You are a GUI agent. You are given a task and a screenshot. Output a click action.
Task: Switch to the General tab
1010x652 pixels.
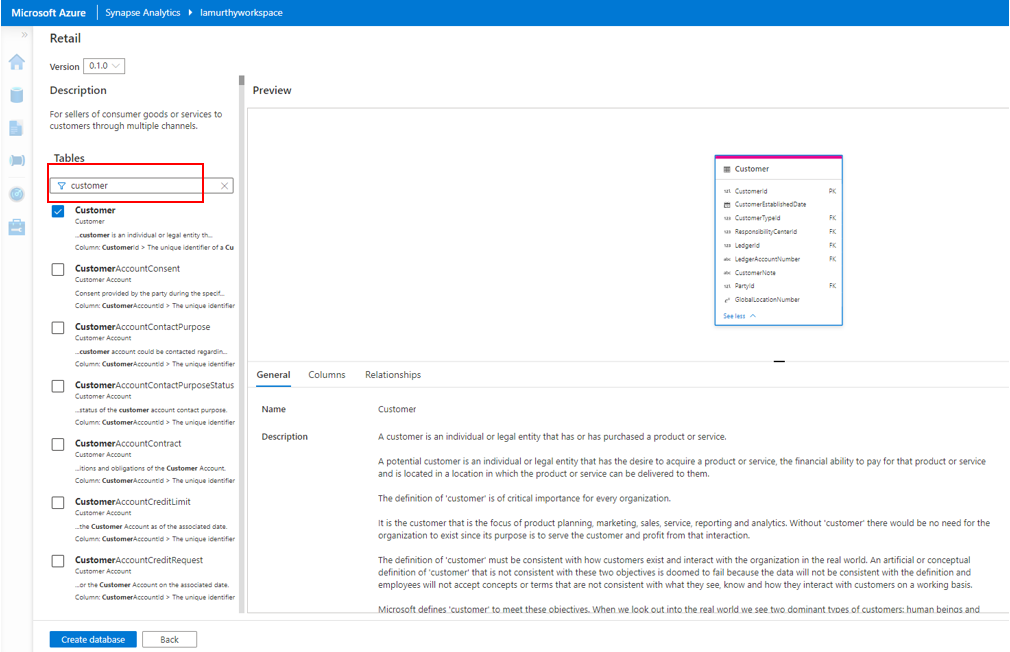[273, 375]
